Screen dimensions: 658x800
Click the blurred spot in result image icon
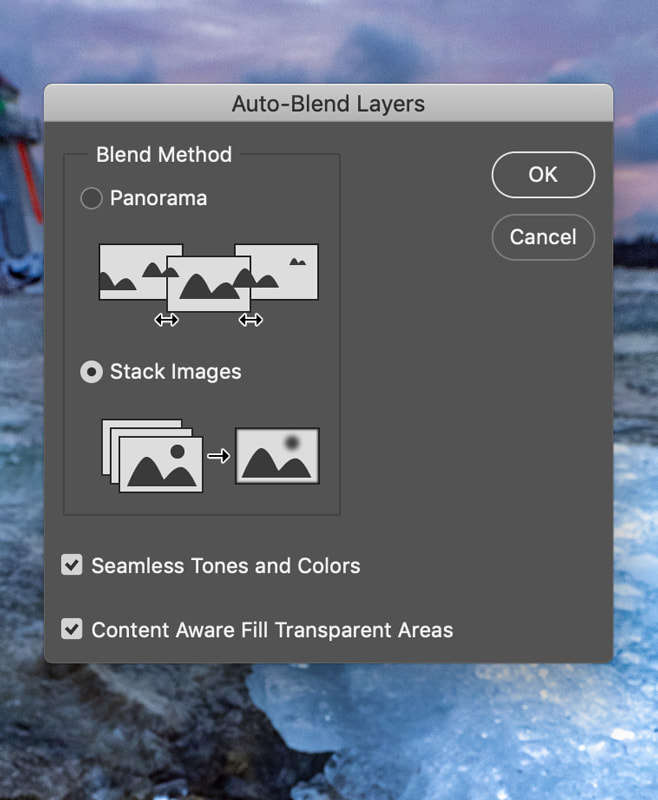(290, 440)
